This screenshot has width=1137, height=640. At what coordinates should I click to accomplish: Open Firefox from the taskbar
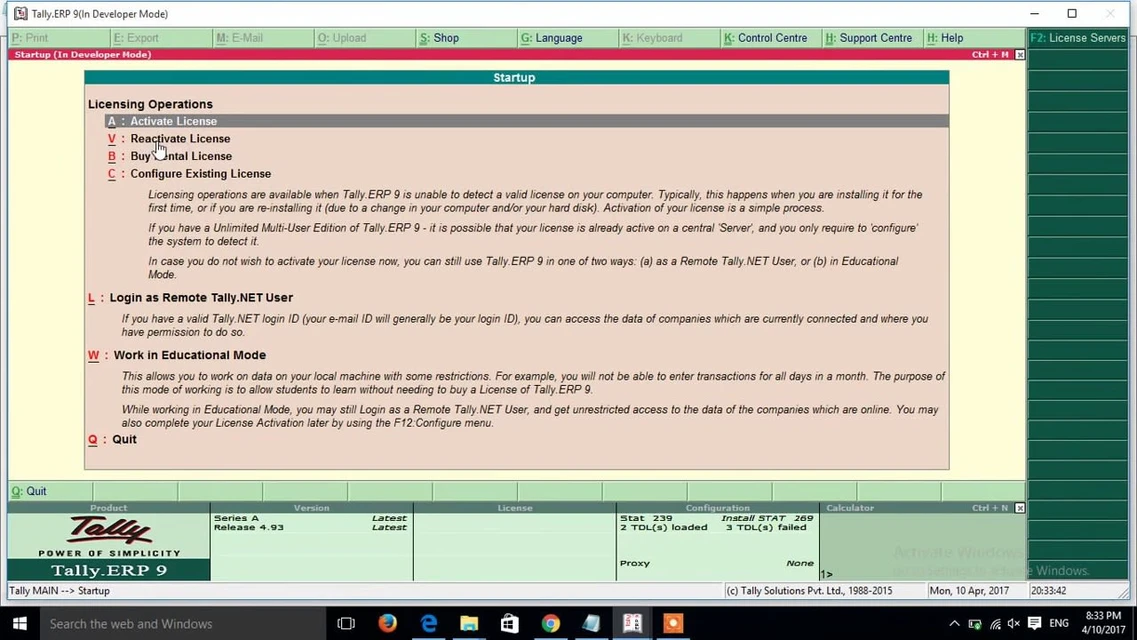(x=388, y=623)
